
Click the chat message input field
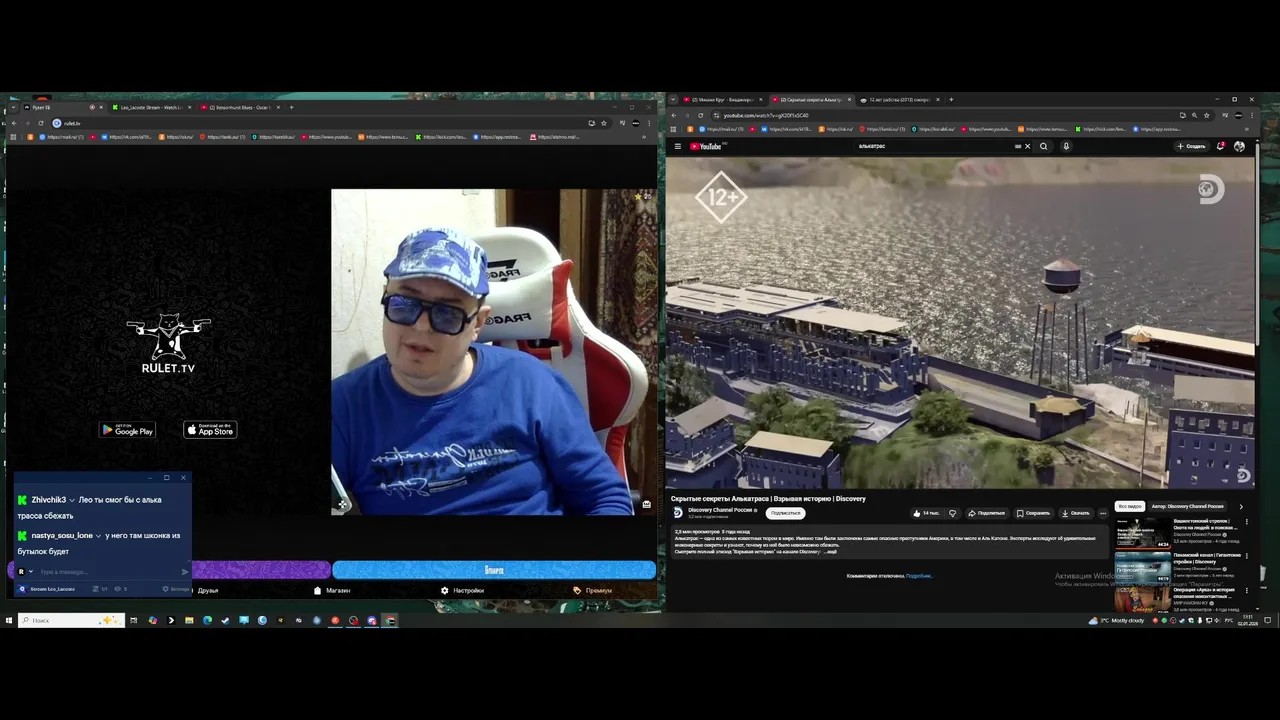[x=108, y=572]
